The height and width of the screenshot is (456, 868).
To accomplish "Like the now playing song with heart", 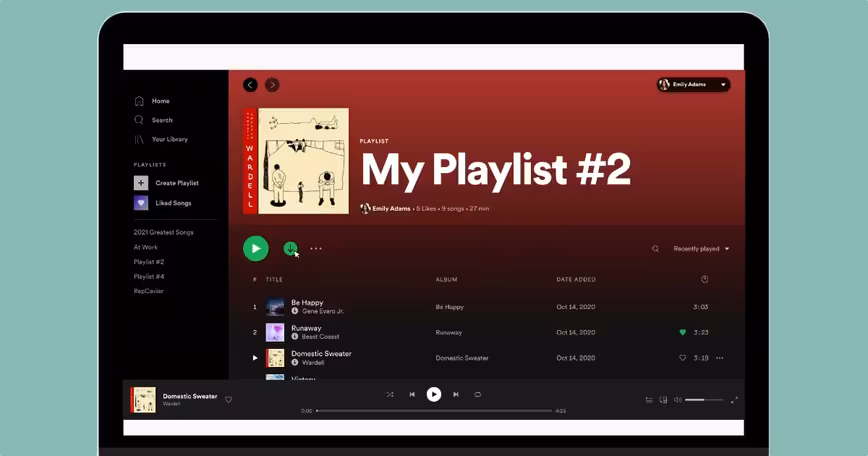I will tap(228, 400).
